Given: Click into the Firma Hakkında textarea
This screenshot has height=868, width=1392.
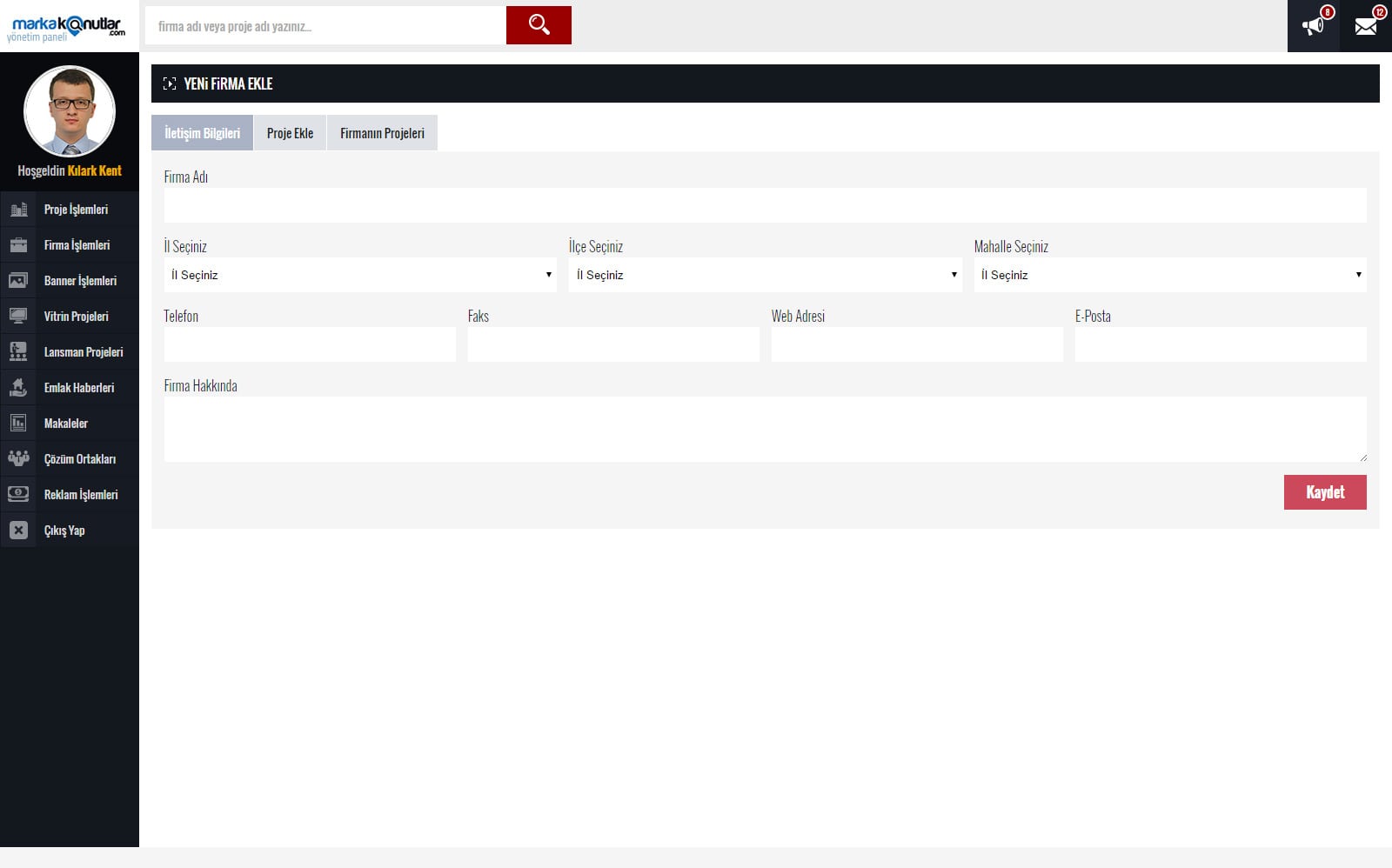Looking at the screenshot, I should 765,429.
